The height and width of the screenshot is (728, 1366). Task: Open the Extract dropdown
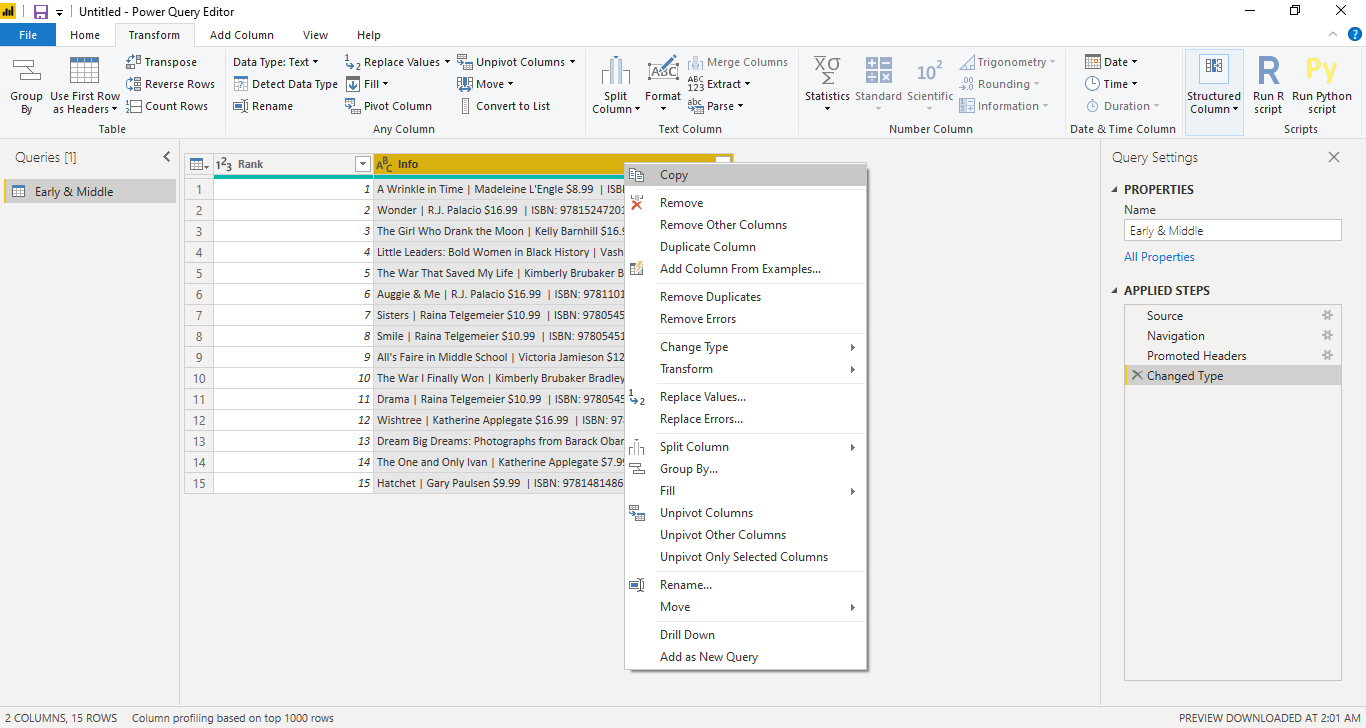click(719, 84)
